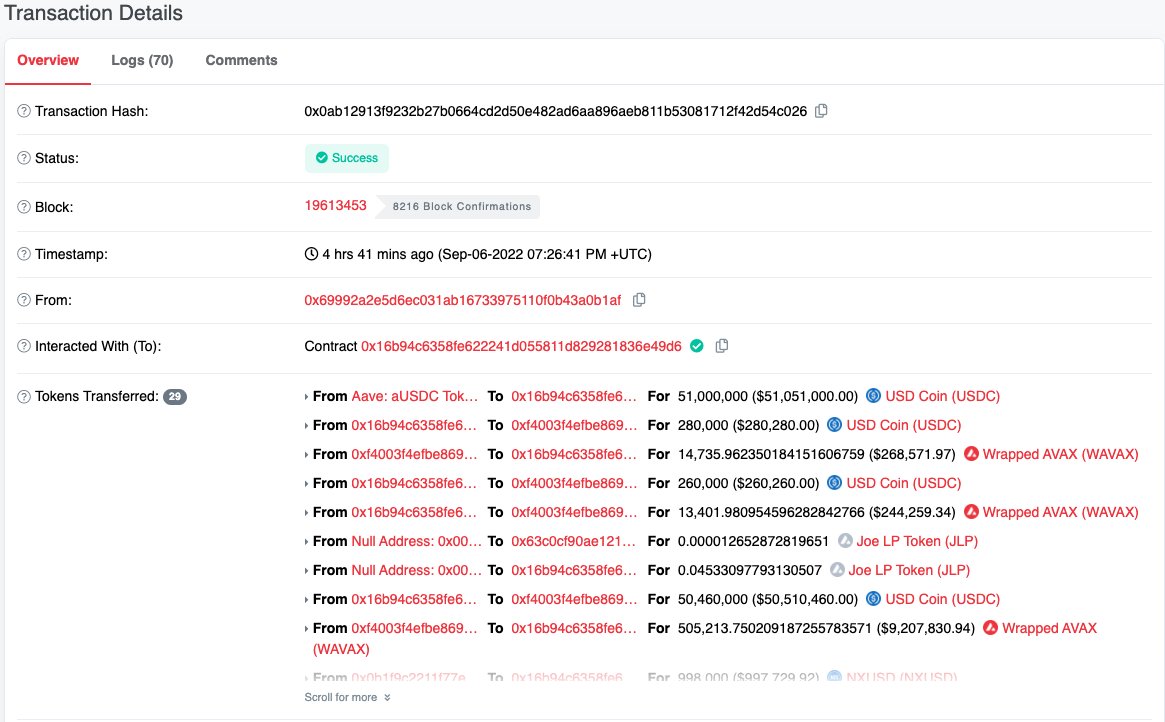The height and width of the screenshot is (722, 1165).
Task: Click the amount 505,213.750209187255783571 value
Action: pos(774,628)
